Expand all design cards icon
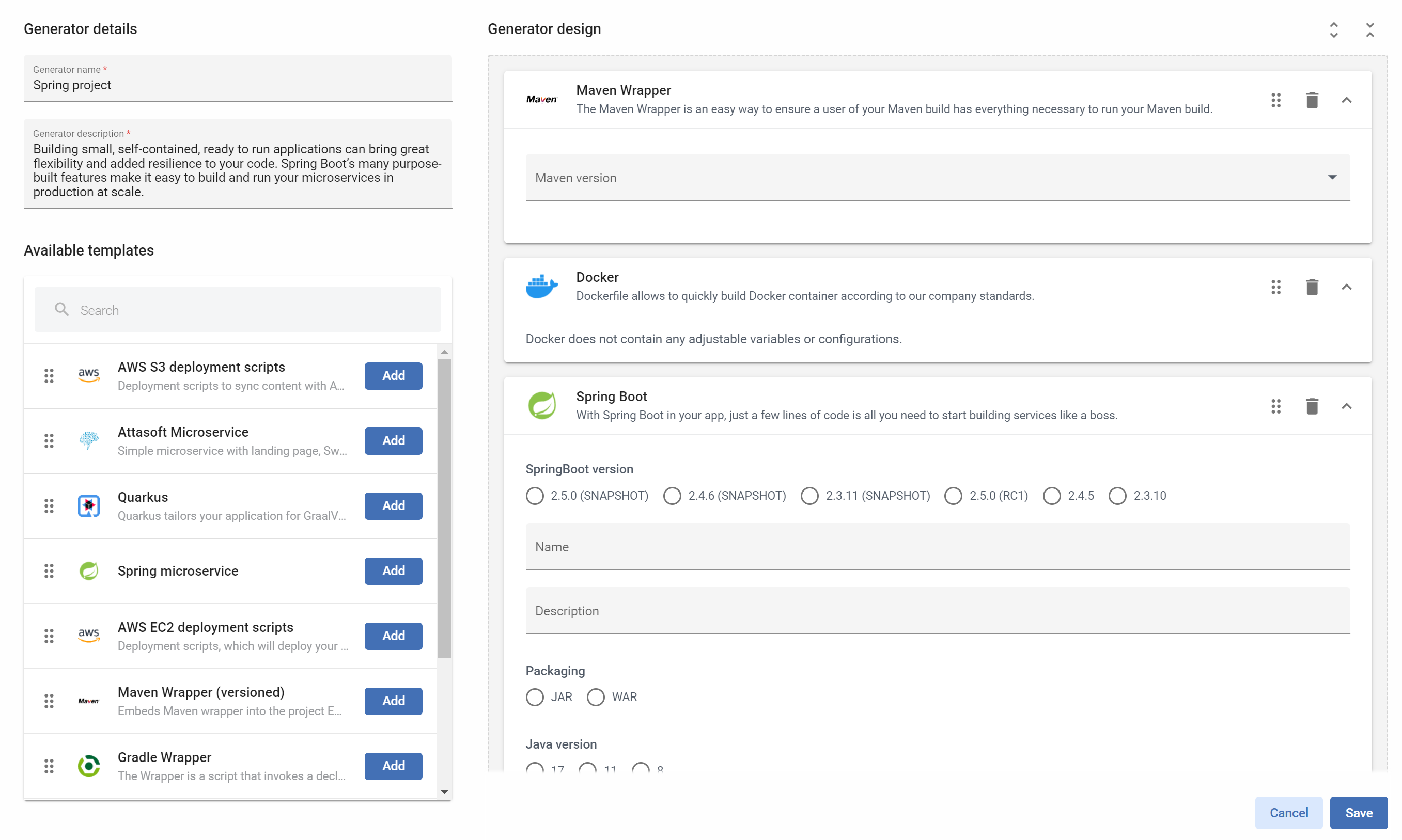This screenshot has width=1402, height=840. point(1333,29)
